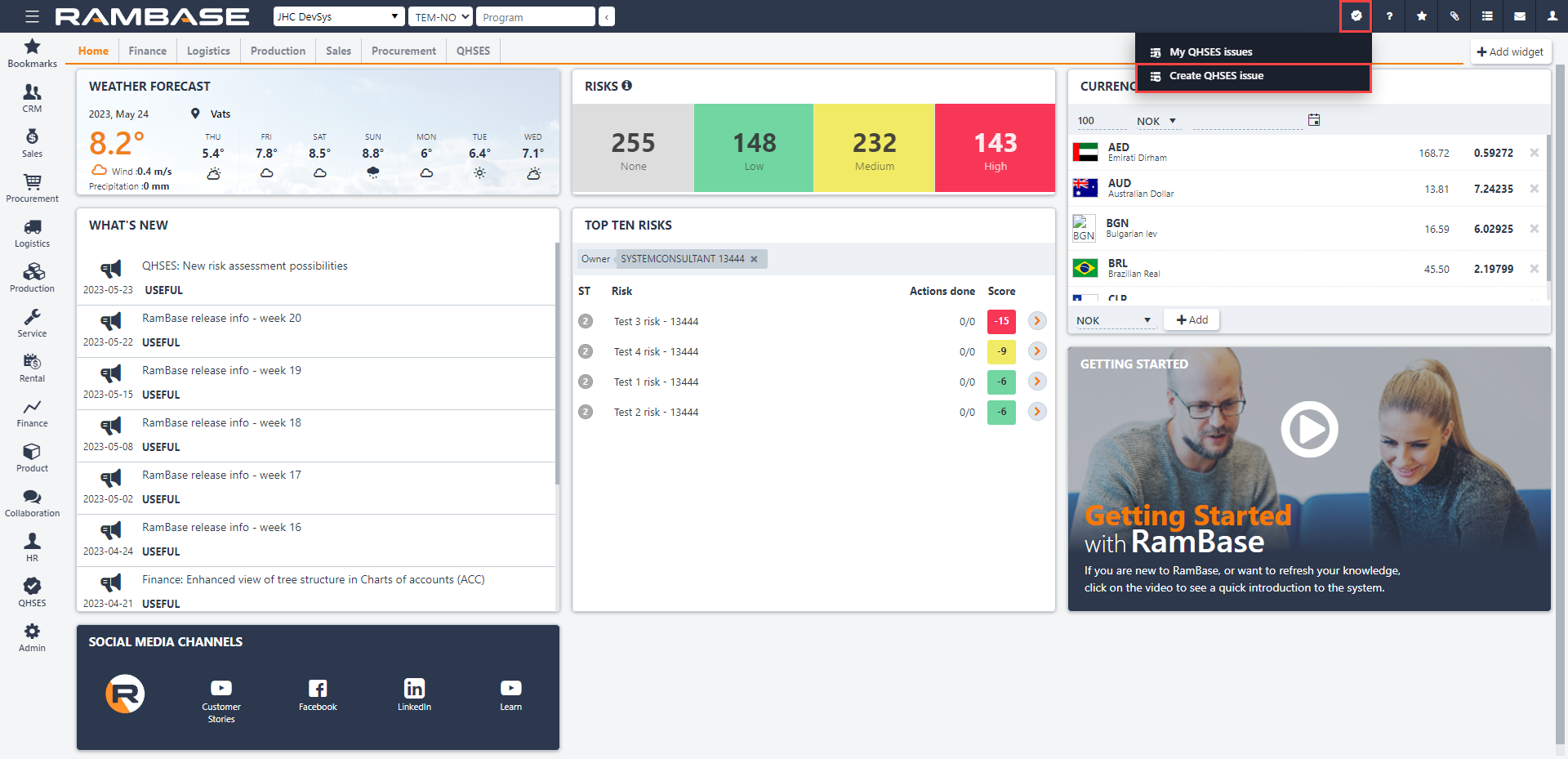The width and height of the screenshot is (1568, 759).
Task: Open the Production module in sidebar
Action: pyautogui.click(x=32, y=278)
